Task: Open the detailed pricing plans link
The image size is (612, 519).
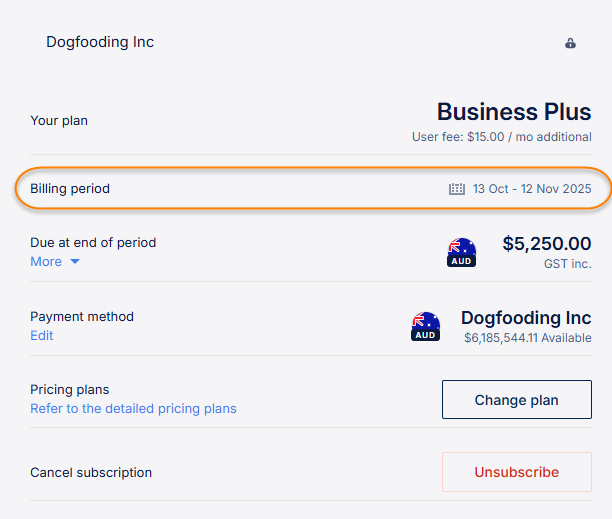Action: coord(133,408)
